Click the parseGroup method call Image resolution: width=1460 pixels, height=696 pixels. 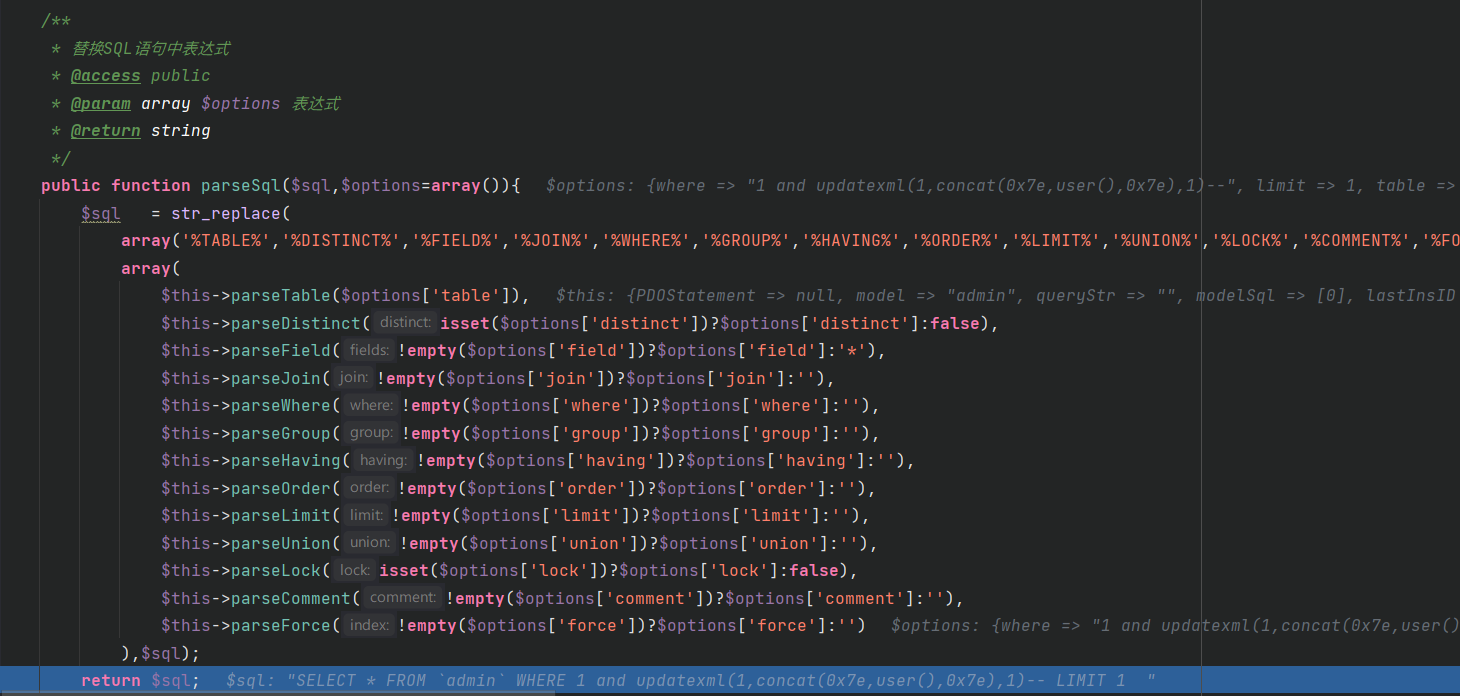click(x=281, y=434)
